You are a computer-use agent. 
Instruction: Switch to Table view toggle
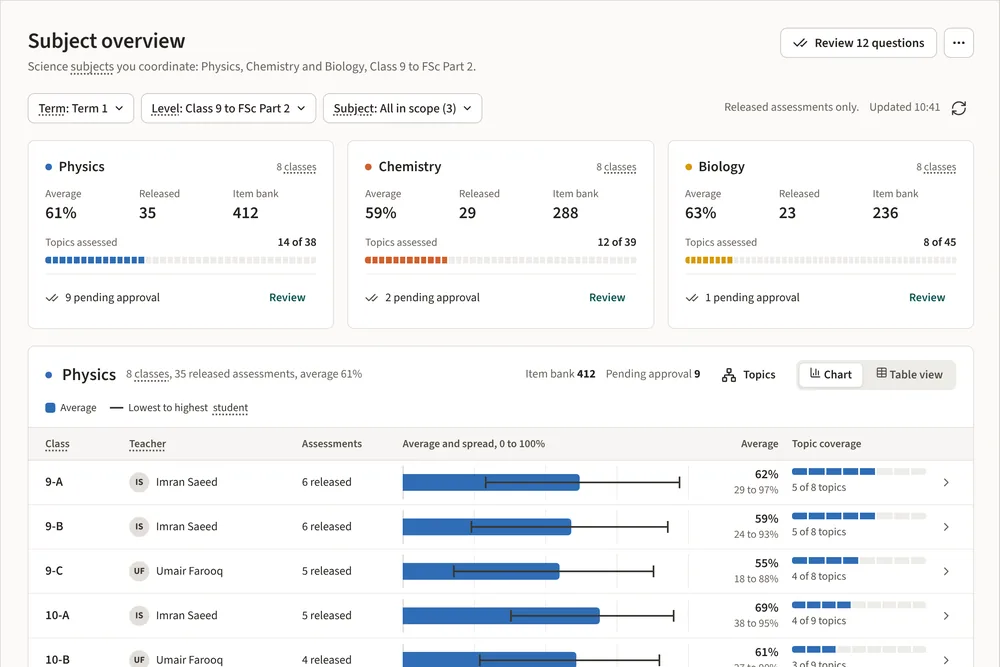tap(909, 374)
